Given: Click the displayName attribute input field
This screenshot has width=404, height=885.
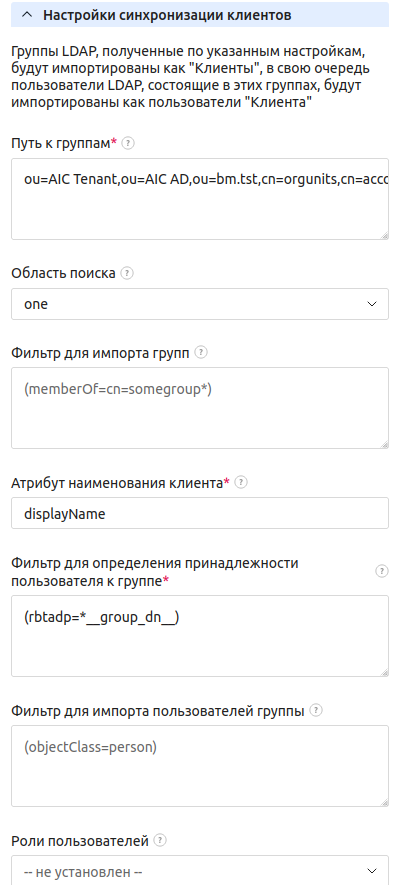Looking at the screenshot, I should pos(200,513).
